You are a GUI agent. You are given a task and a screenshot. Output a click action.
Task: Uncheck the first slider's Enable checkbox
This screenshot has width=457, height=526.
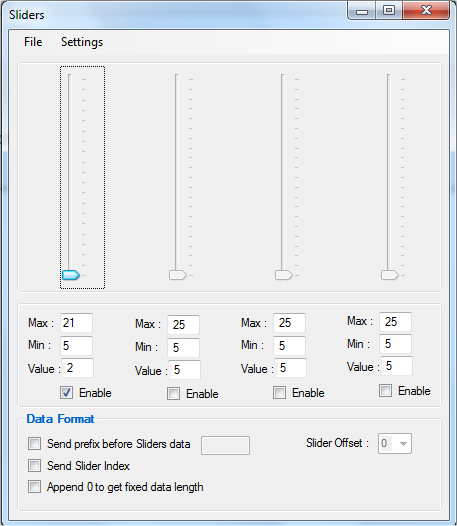[x=66, y=392]
